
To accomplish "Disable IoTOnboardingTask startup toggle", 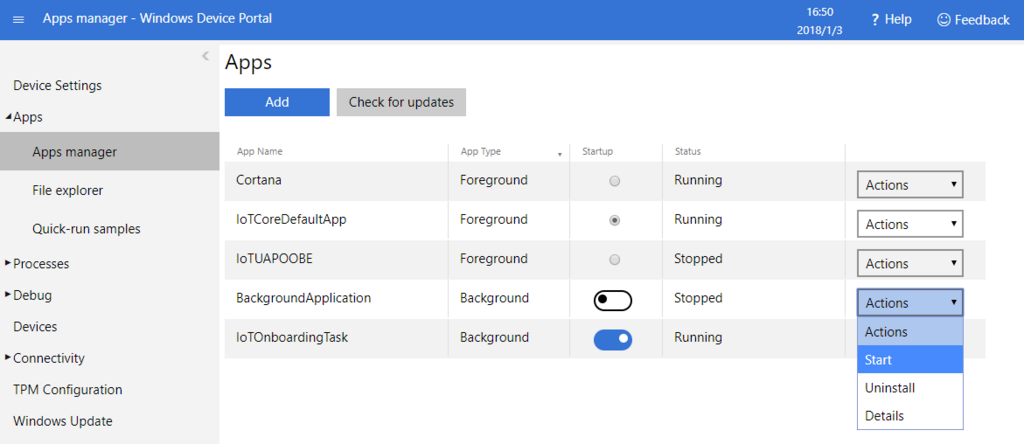I will click(613, 340).
